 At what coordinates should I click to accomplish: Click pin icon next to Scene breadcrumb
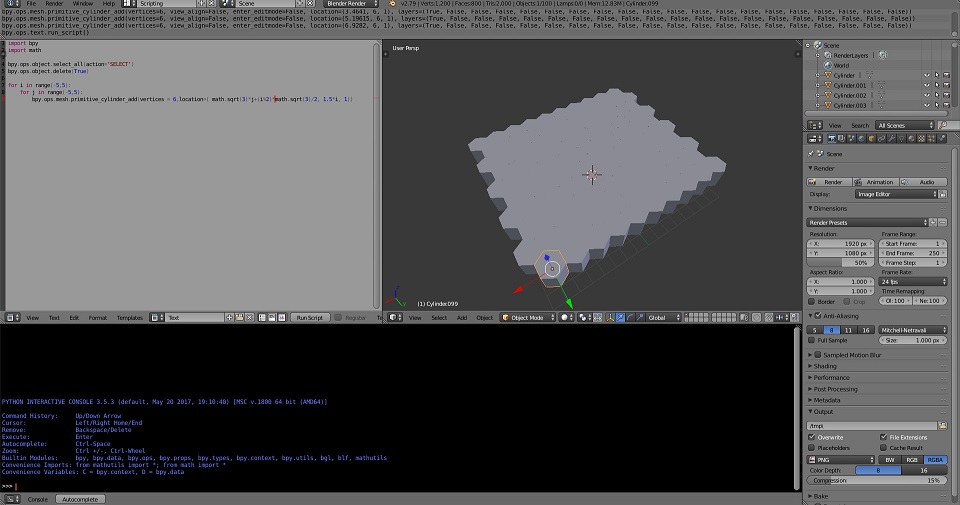tap(811, 154)
